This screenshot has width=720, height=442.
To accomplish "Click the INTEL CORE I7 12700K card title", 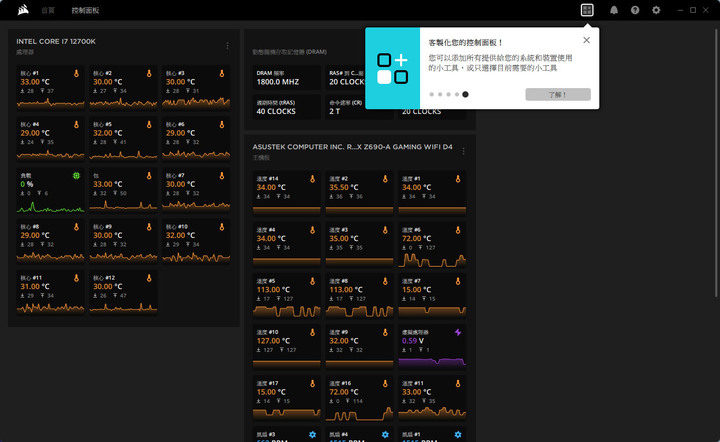I will tap(56, 41).
